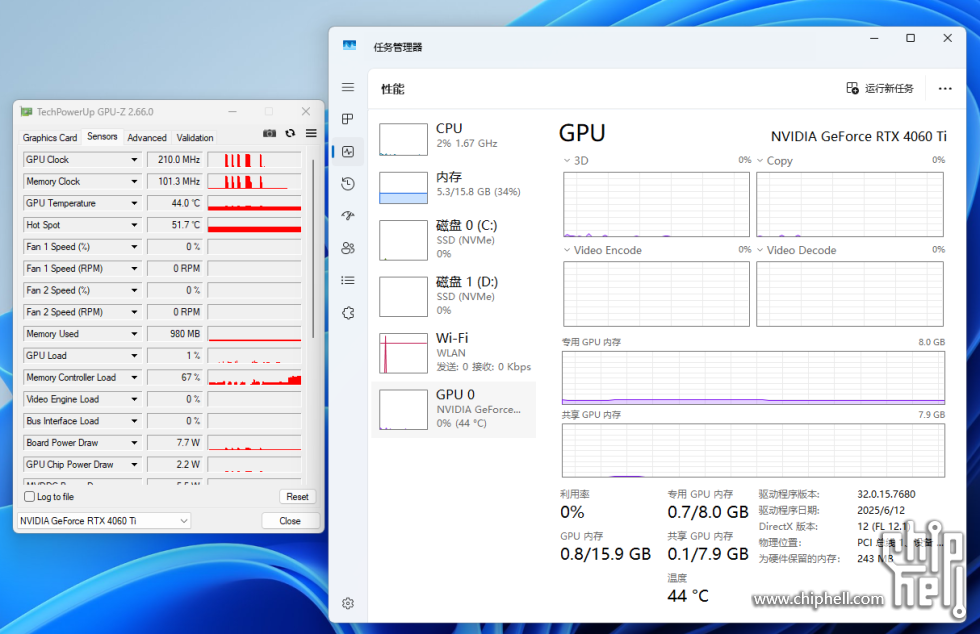Open the Processes page icon in Task Manager

point(348,119)
